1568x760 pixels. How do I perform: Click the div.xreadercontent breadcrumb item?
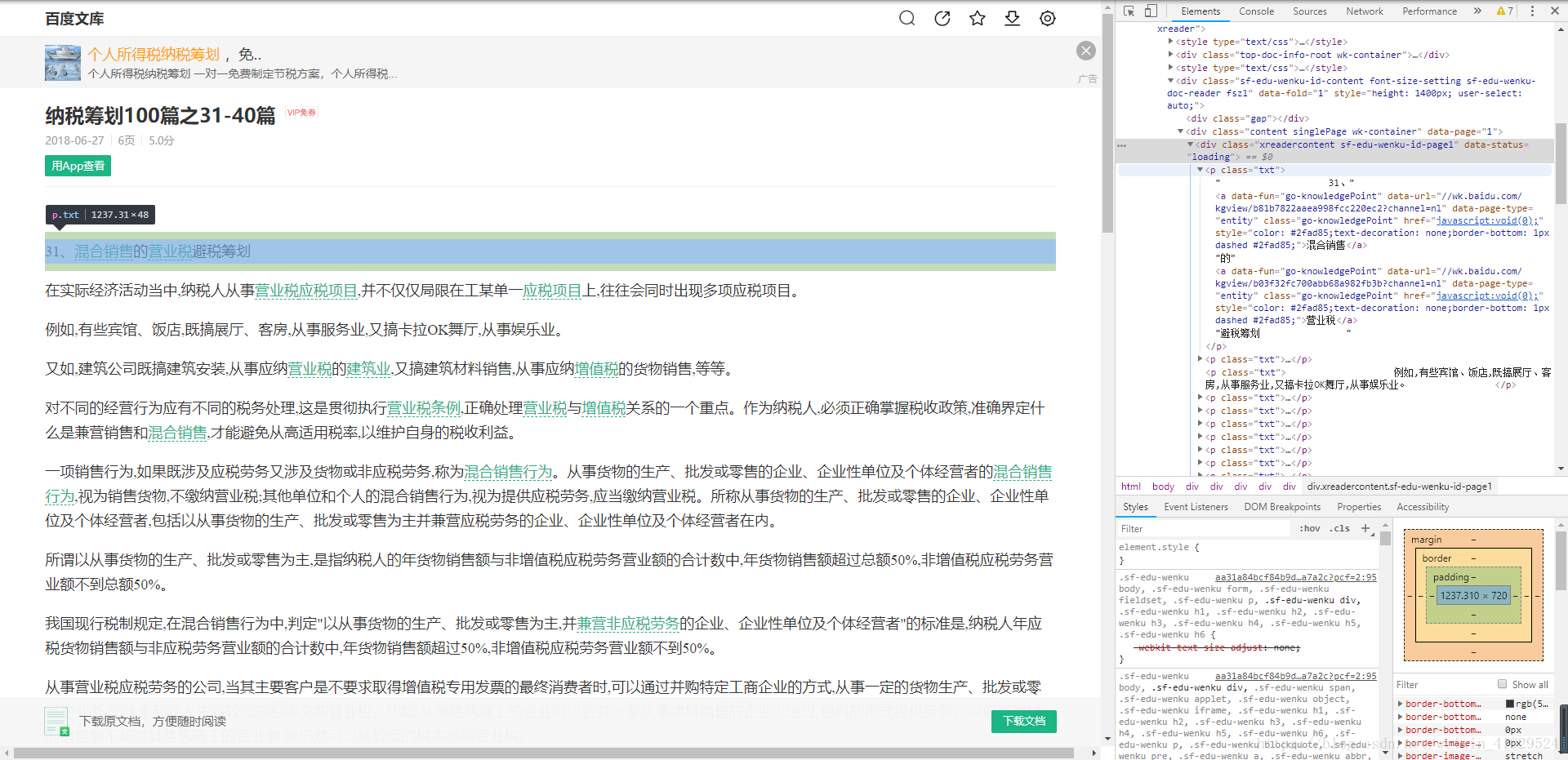1399,487
